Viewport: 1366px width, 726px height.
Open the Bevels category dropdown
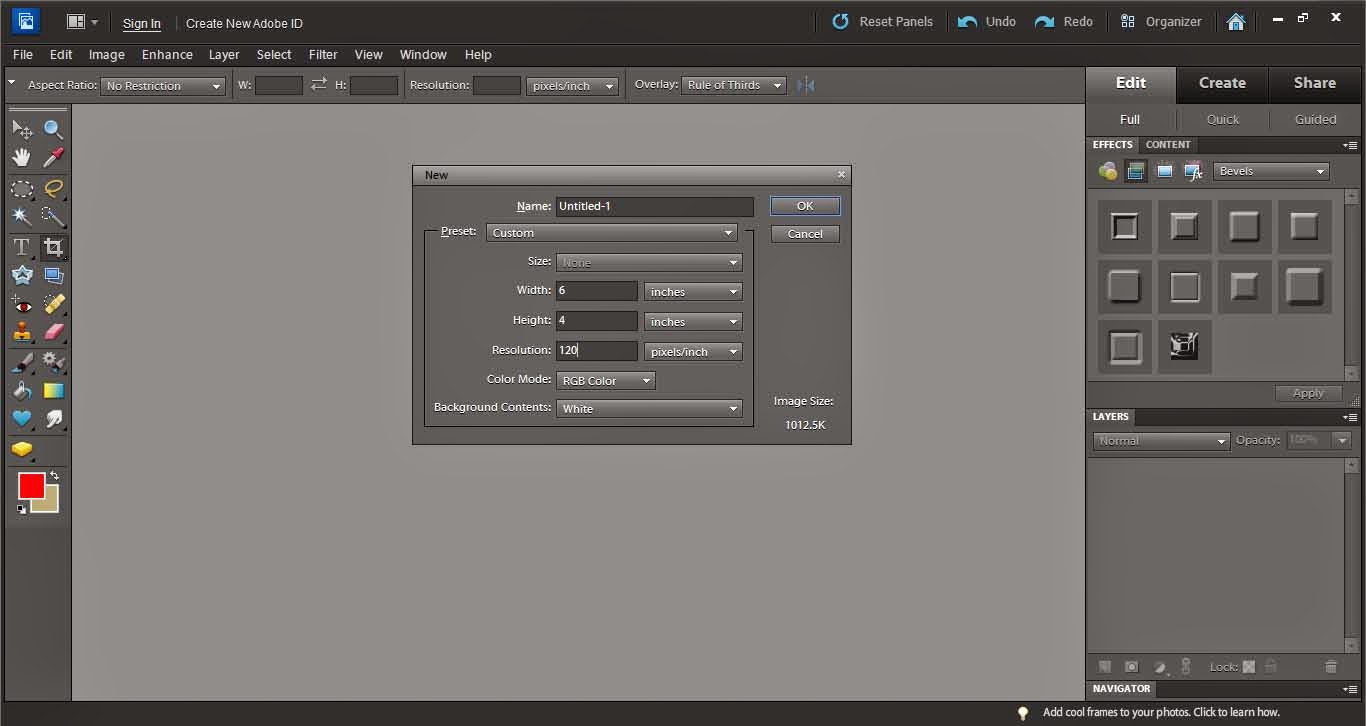pyautogui.click(x=1272, y=171)
